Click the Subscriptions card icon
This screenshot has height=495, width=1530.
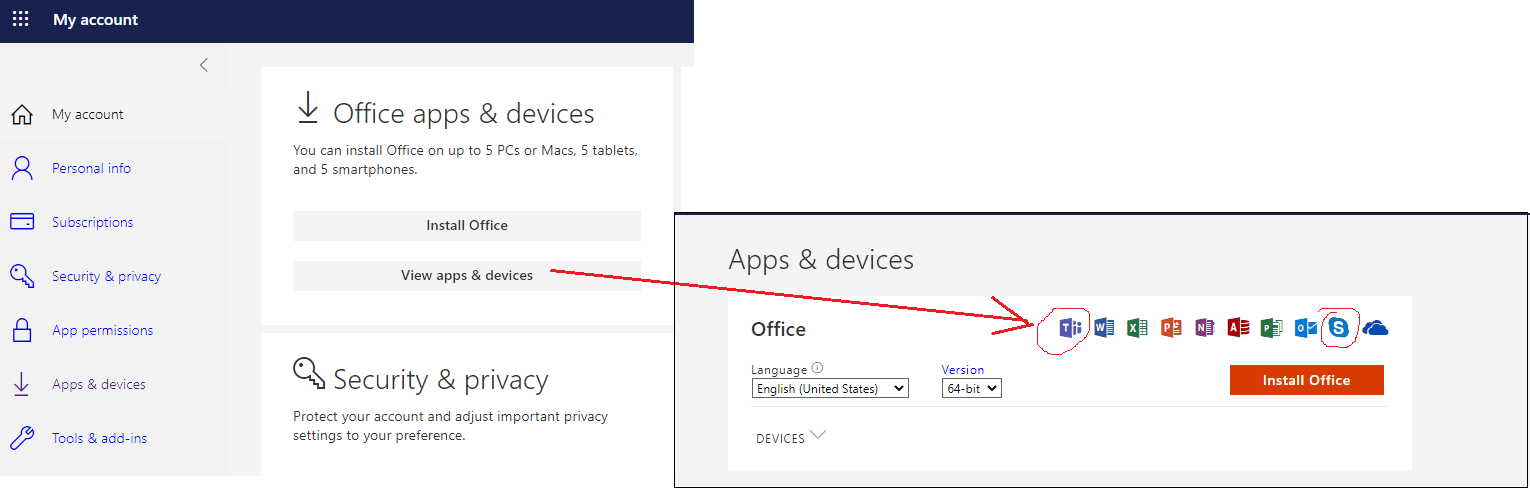coord(22,222)
